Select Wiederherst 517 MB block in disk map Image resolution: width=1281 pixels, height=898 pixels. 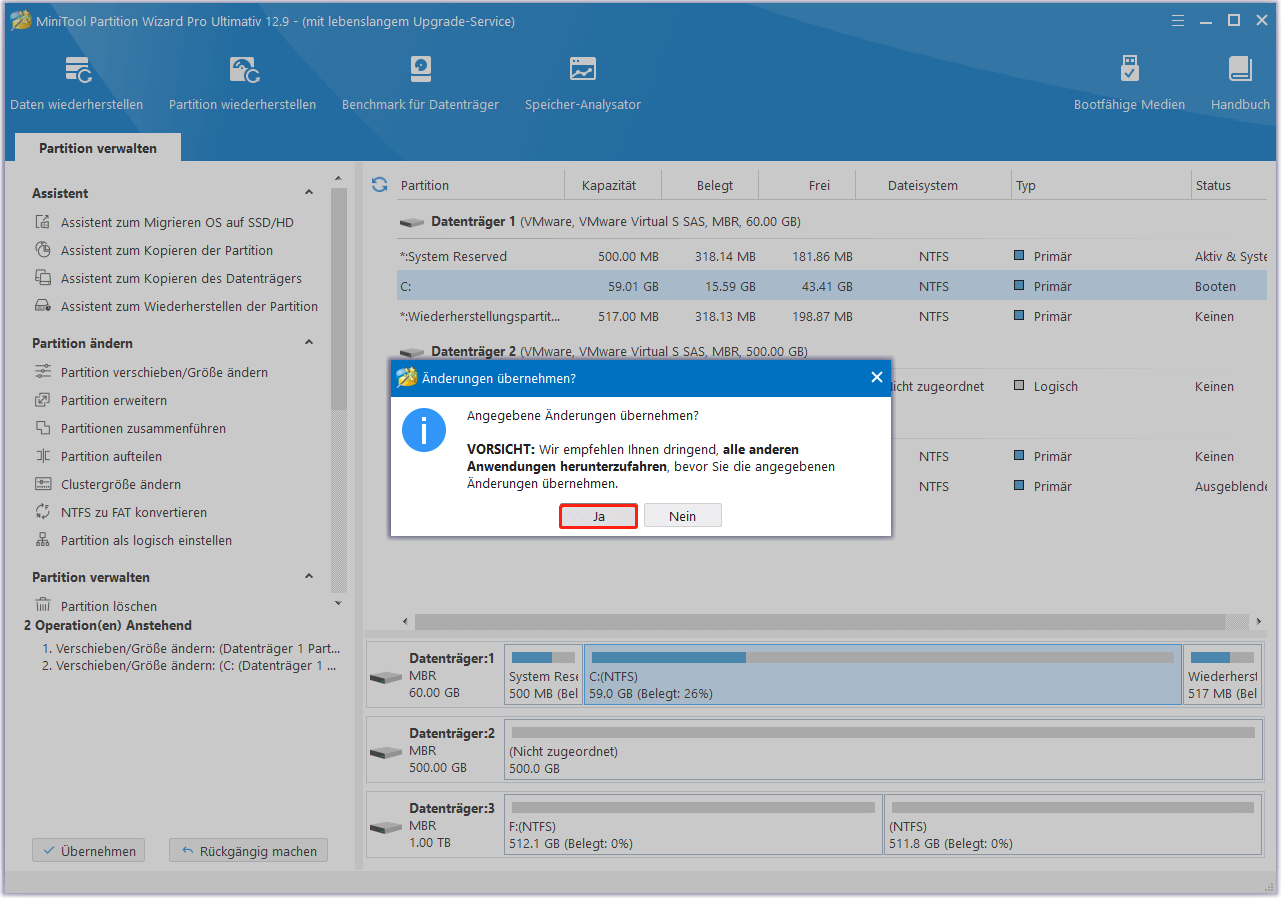tap(1223, 675)
